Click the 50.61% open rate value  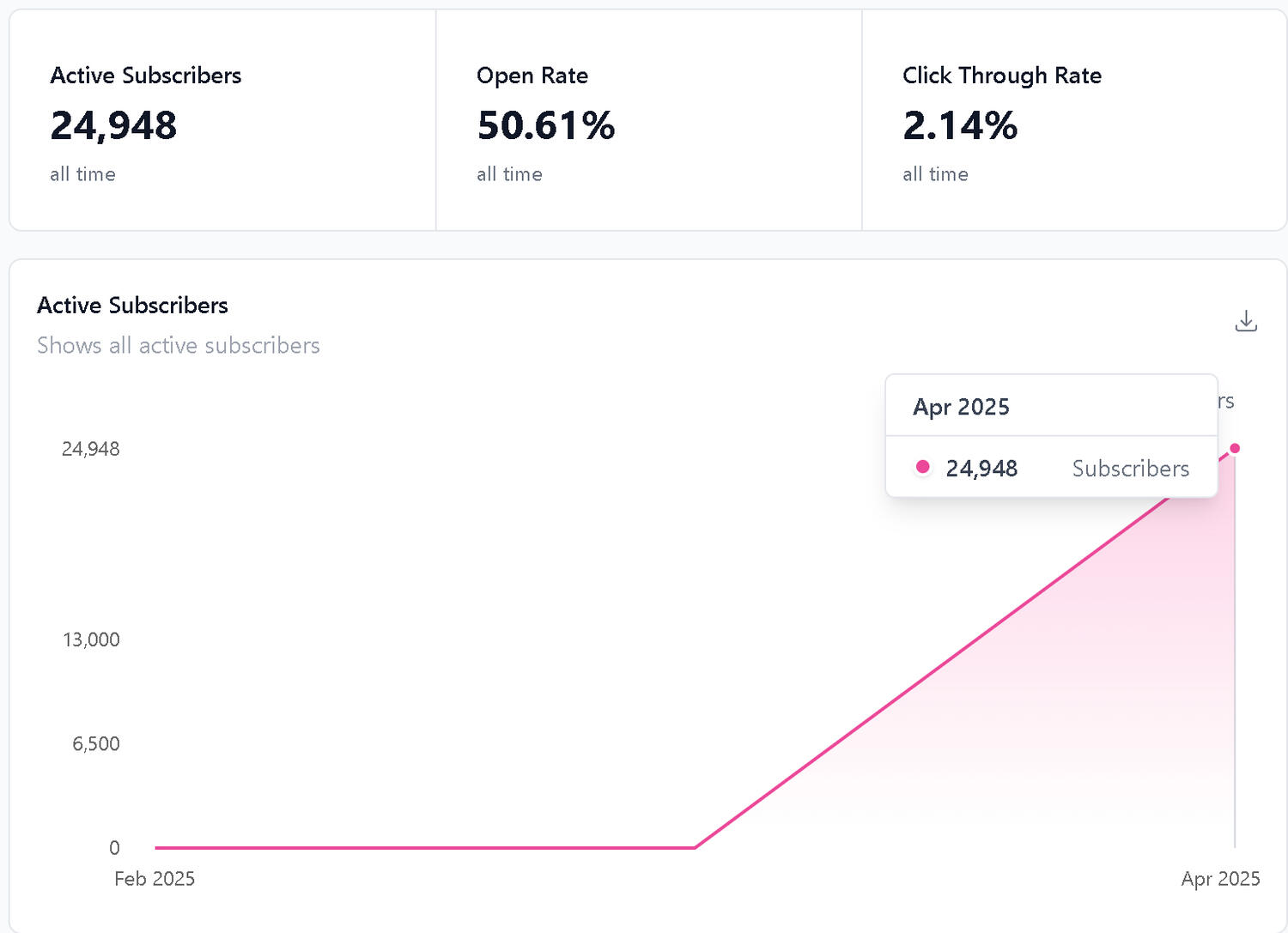(x=546, y=125)
